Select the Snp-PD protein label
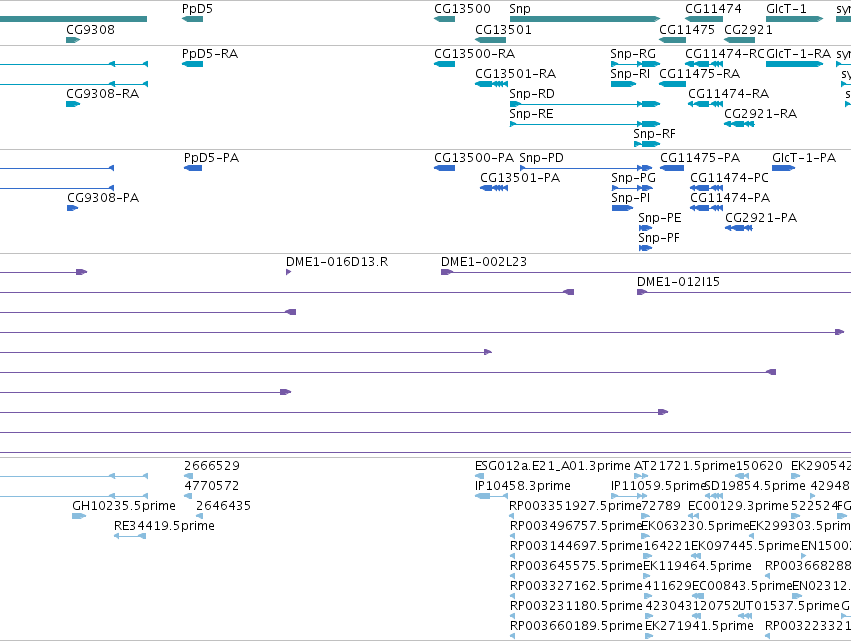The image size is (851, 641). pyautogui.click(x=542, y=157)
